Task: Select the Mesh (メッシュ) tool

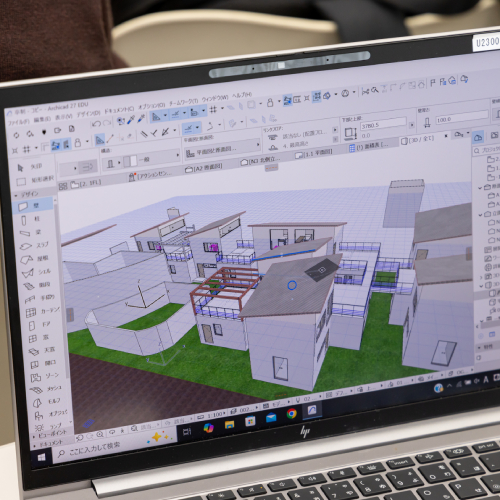Action: tap(46, 389)
